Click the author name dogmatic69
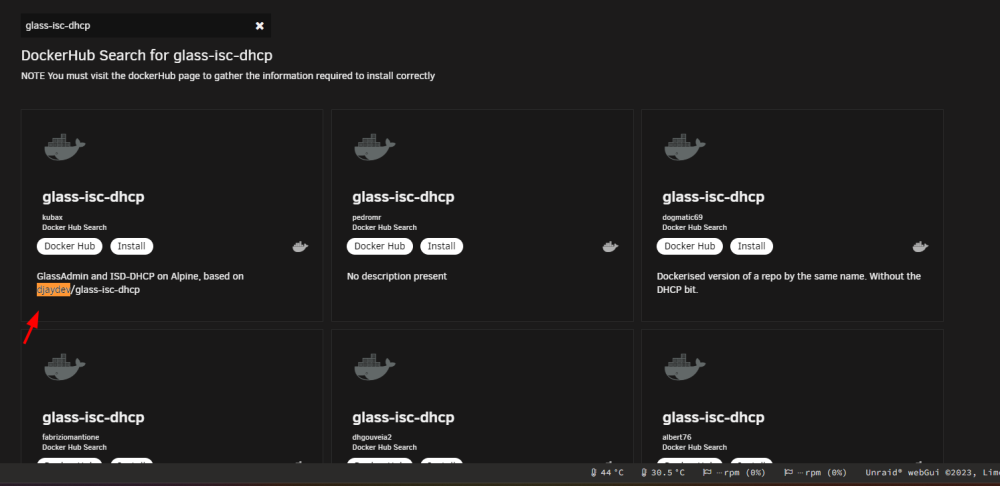 tap(682, 217)
